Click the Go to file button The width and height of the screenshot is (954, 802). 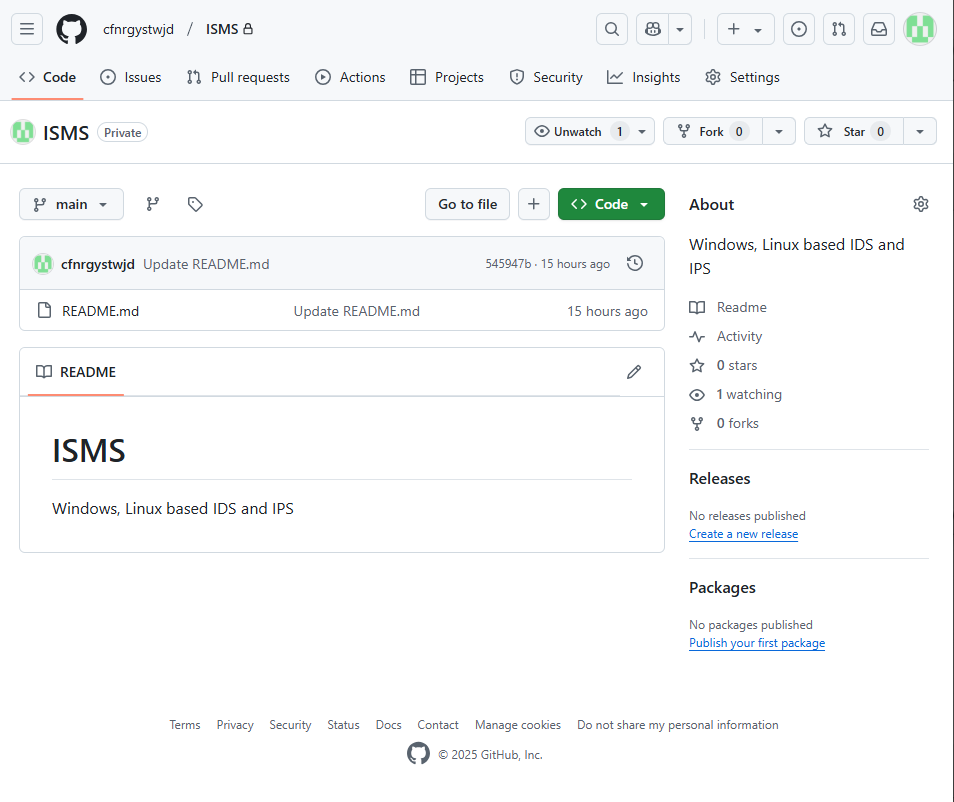[x=467, y=203]
